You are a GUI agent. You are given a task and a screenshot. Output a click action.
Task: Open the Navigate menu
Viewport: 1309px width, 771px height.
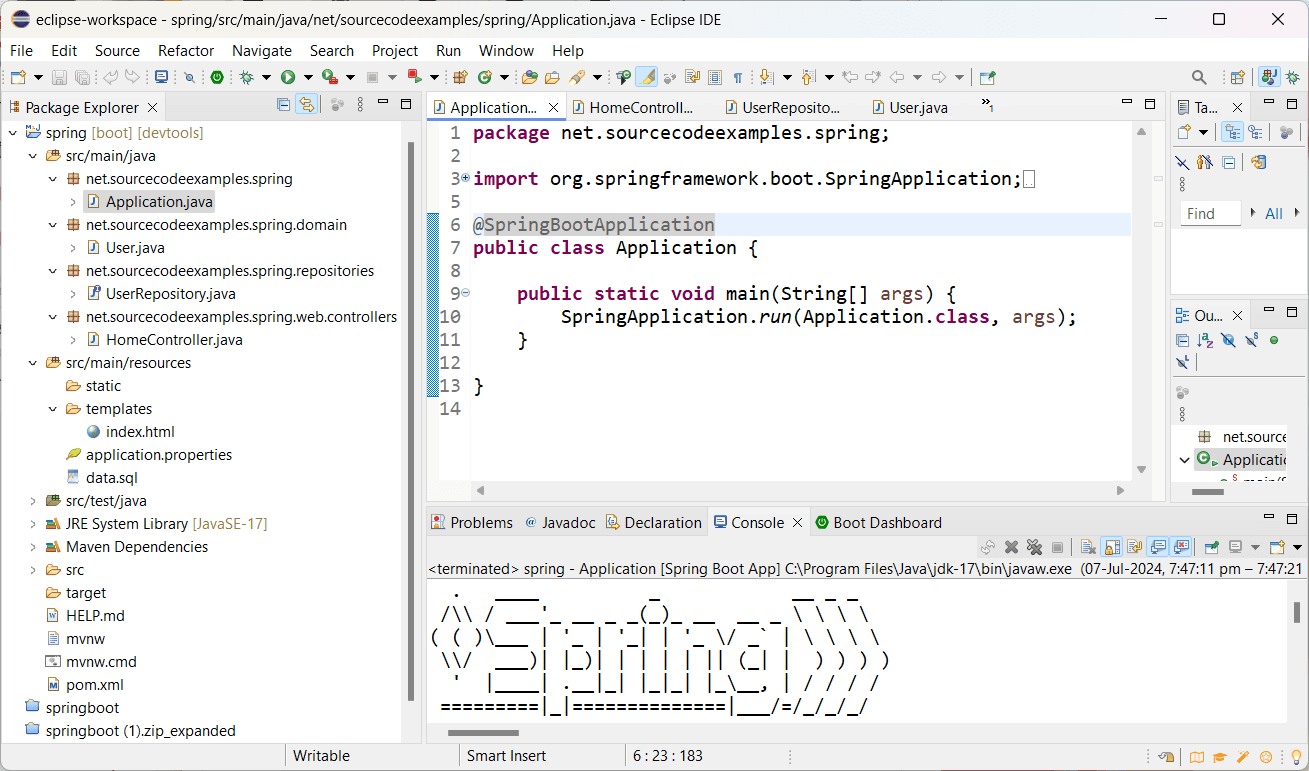click(262, 50)
